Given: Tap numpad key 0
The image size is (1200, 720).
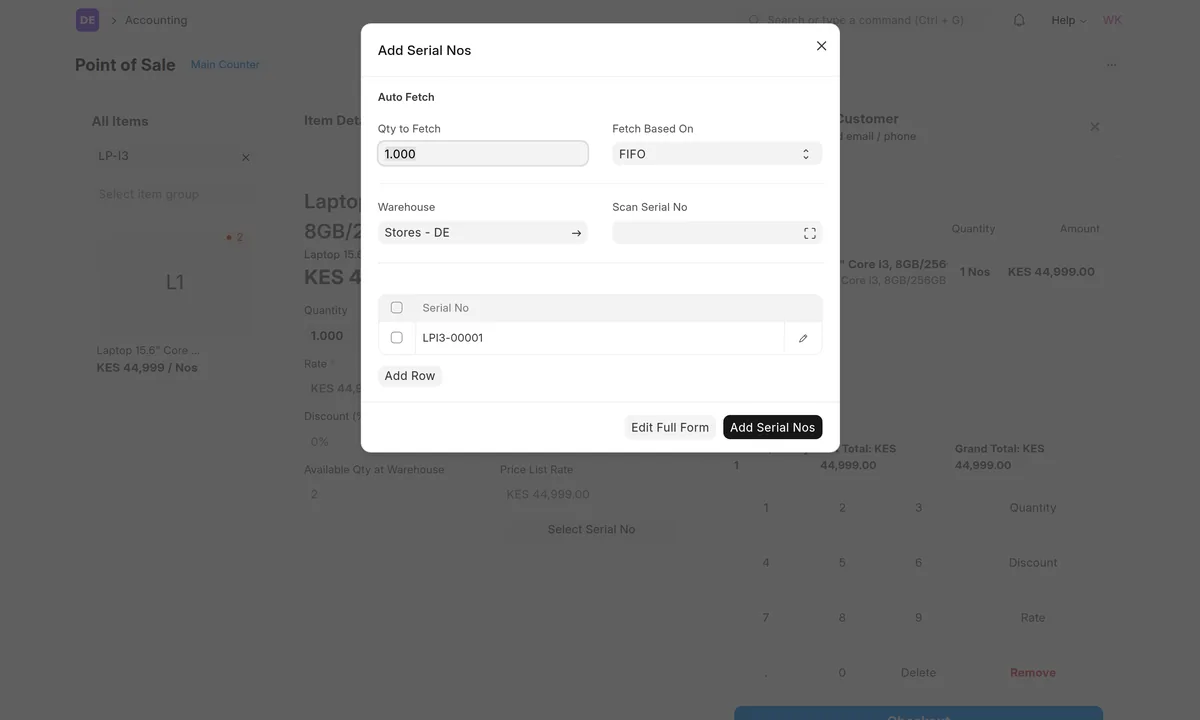Looking at the screenshot, I should point(842,673).
